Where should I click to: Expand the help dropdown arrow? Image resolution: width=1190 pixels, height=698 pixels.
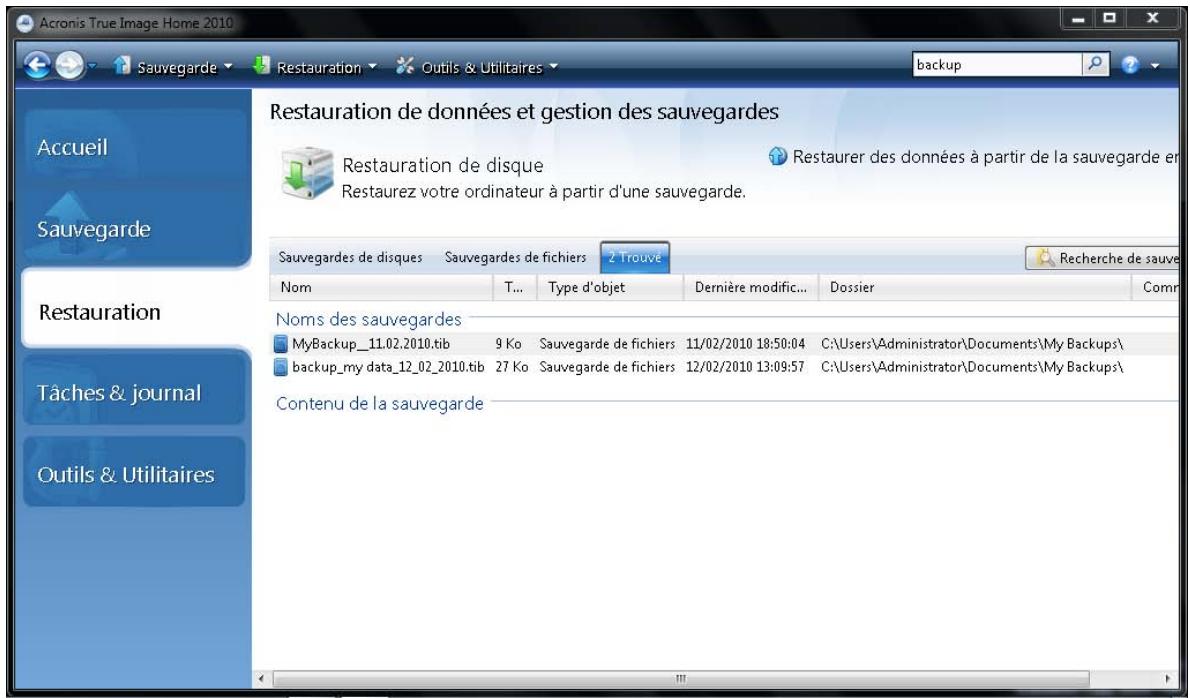pos(1155,66)
